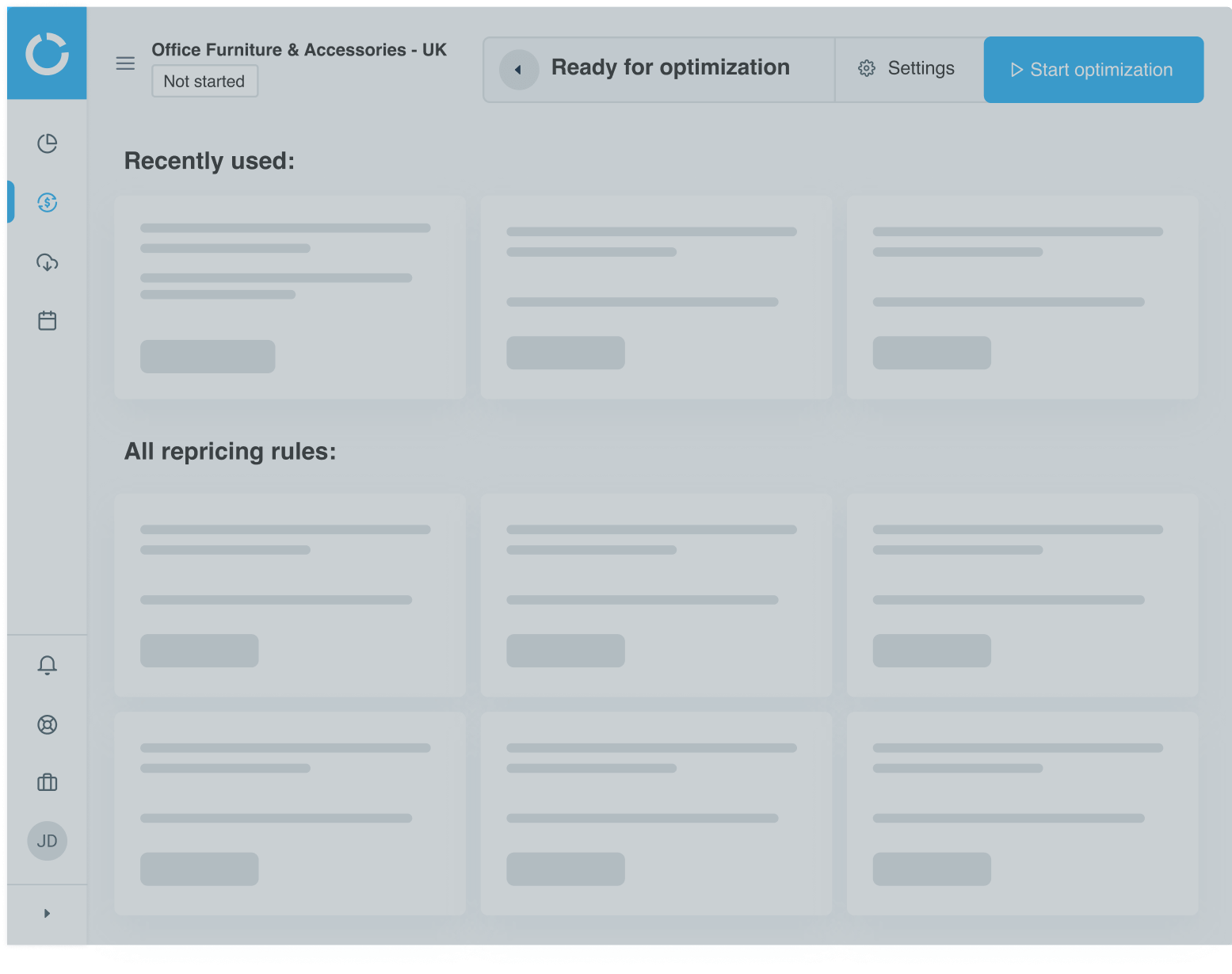1232x974 pixels.
Task: Click the back arrow beside Ready for optimization
Action: [519, 70]
